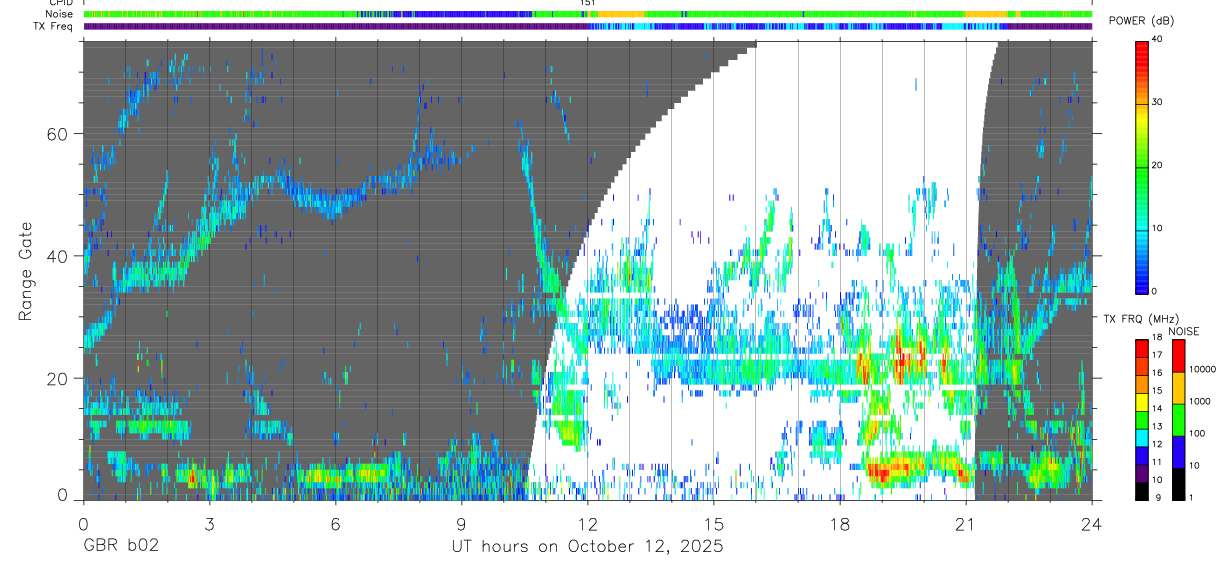Click the 12 tick on UT hours axis
Viewport: 1228px width, 567px height.
[587, 523]
